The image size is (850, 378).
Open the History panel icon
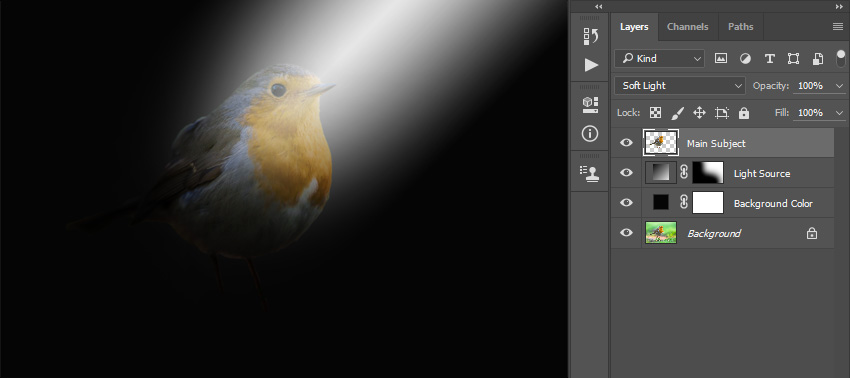pos(591,36)
